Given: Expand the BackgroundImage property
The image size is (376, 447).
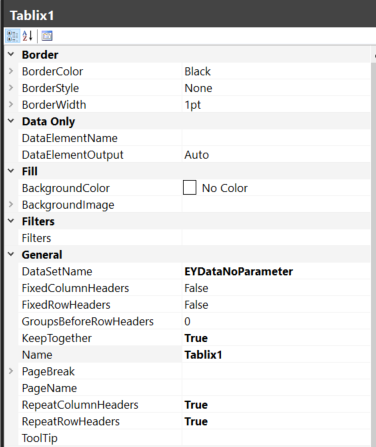Looking at the screenshot, I should (11, 204).
